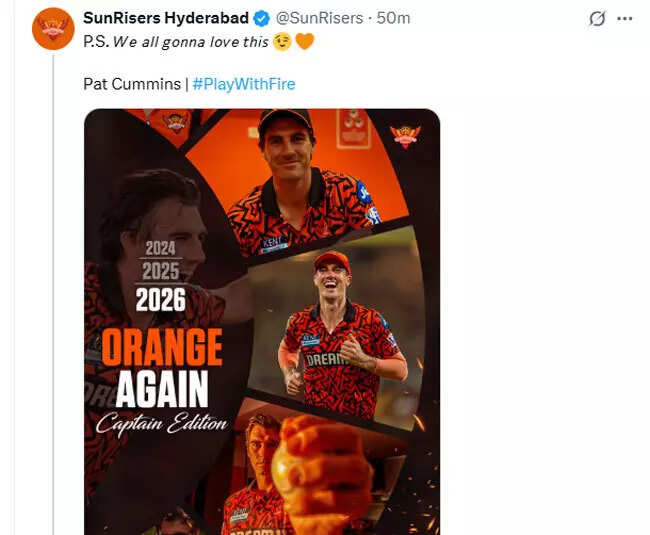Click SunRisers logo at poster top-right
The width and height of the screenshot is (650, 535).
(x=405, y=135)
